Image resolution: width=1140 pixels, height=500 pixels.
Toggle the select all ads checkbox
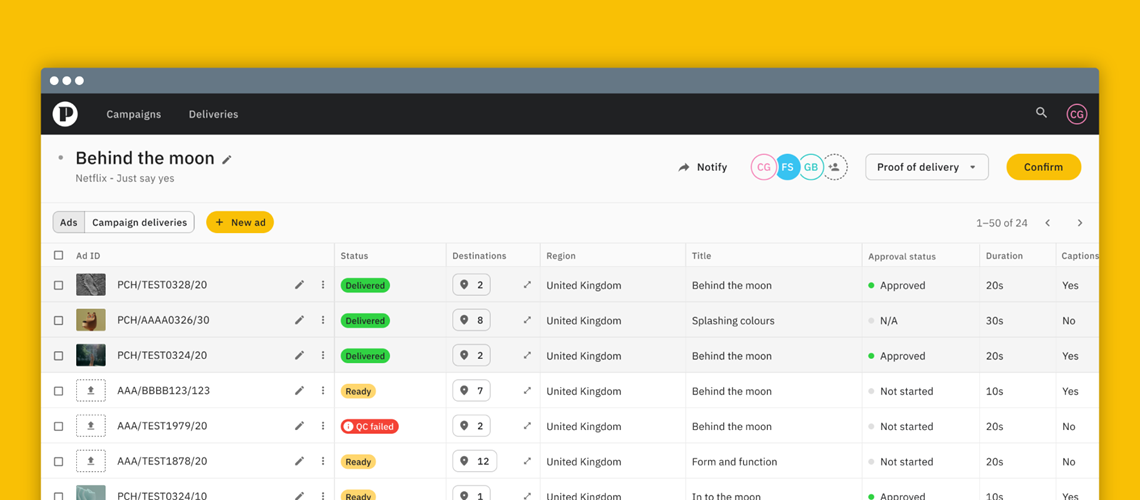coord(59,256)
